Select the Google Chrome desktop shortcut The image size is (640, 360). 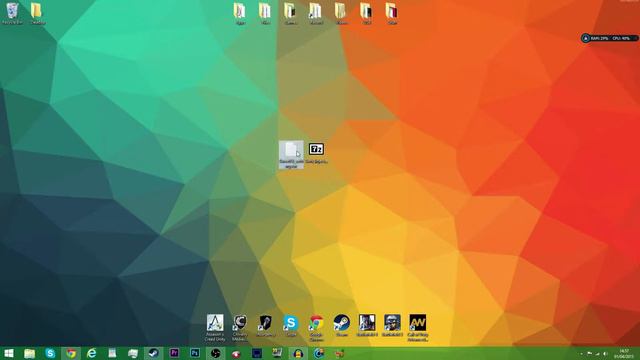316,328
